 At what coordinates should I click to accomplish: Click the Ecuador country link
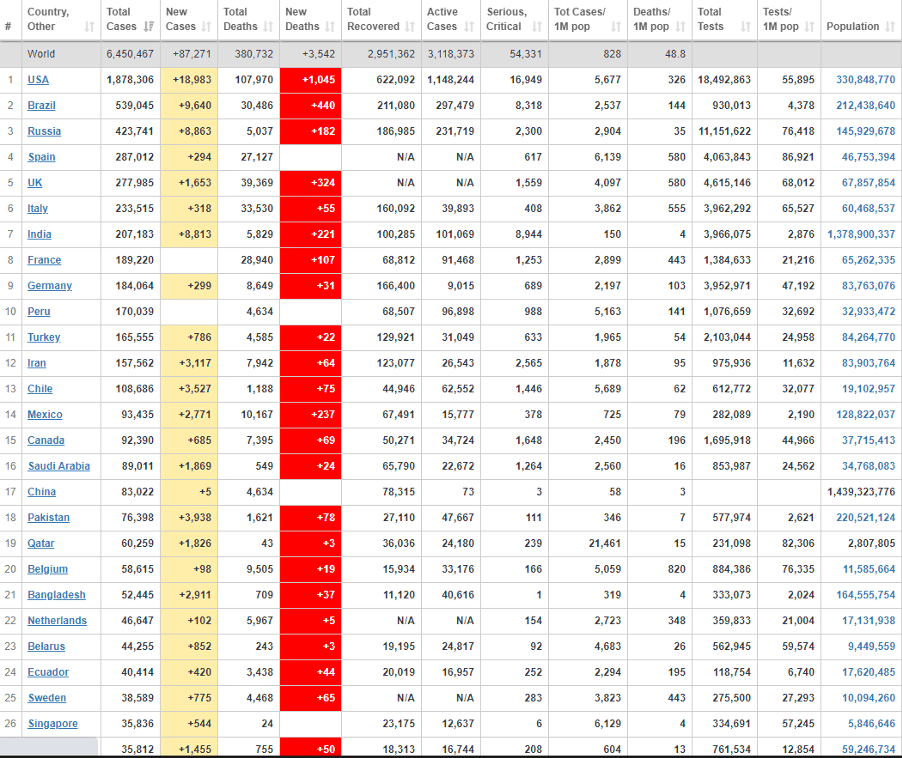click(48, 672)
